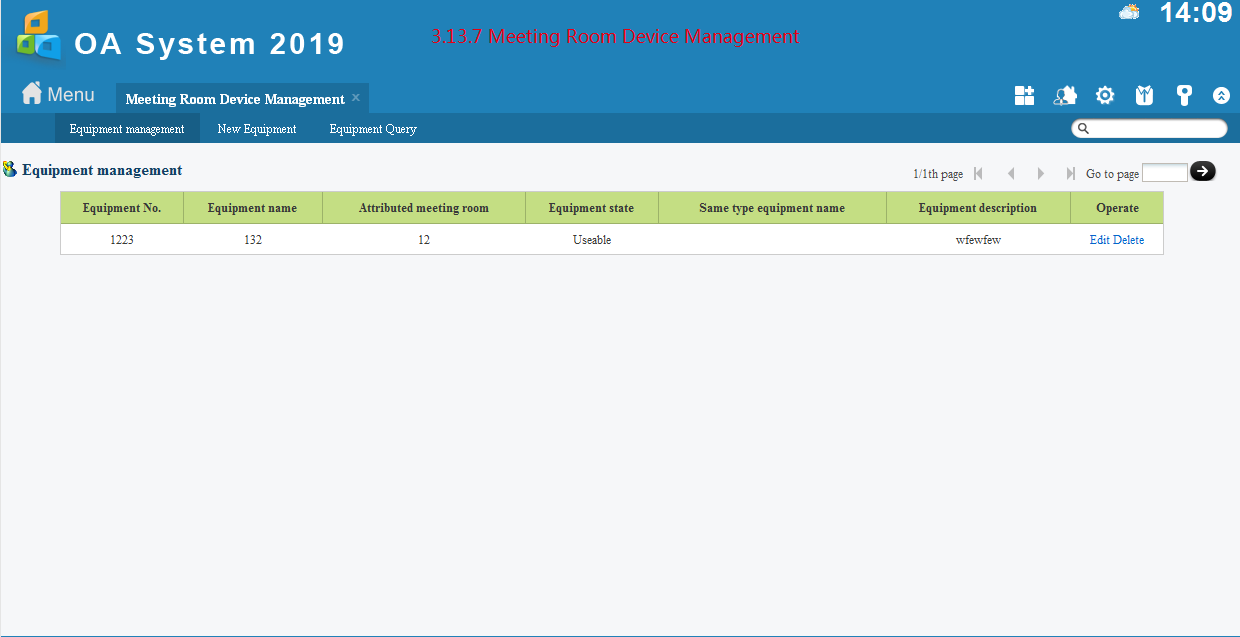Open the user home portal icon
This screenshot has height=637, width=1240.
point(1065,95)
